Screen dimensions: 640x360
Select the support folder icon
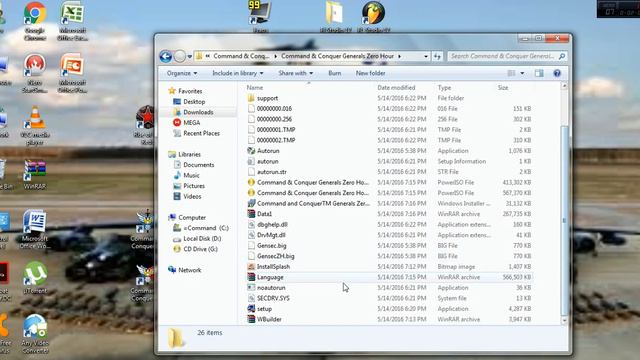click(251, 98)
